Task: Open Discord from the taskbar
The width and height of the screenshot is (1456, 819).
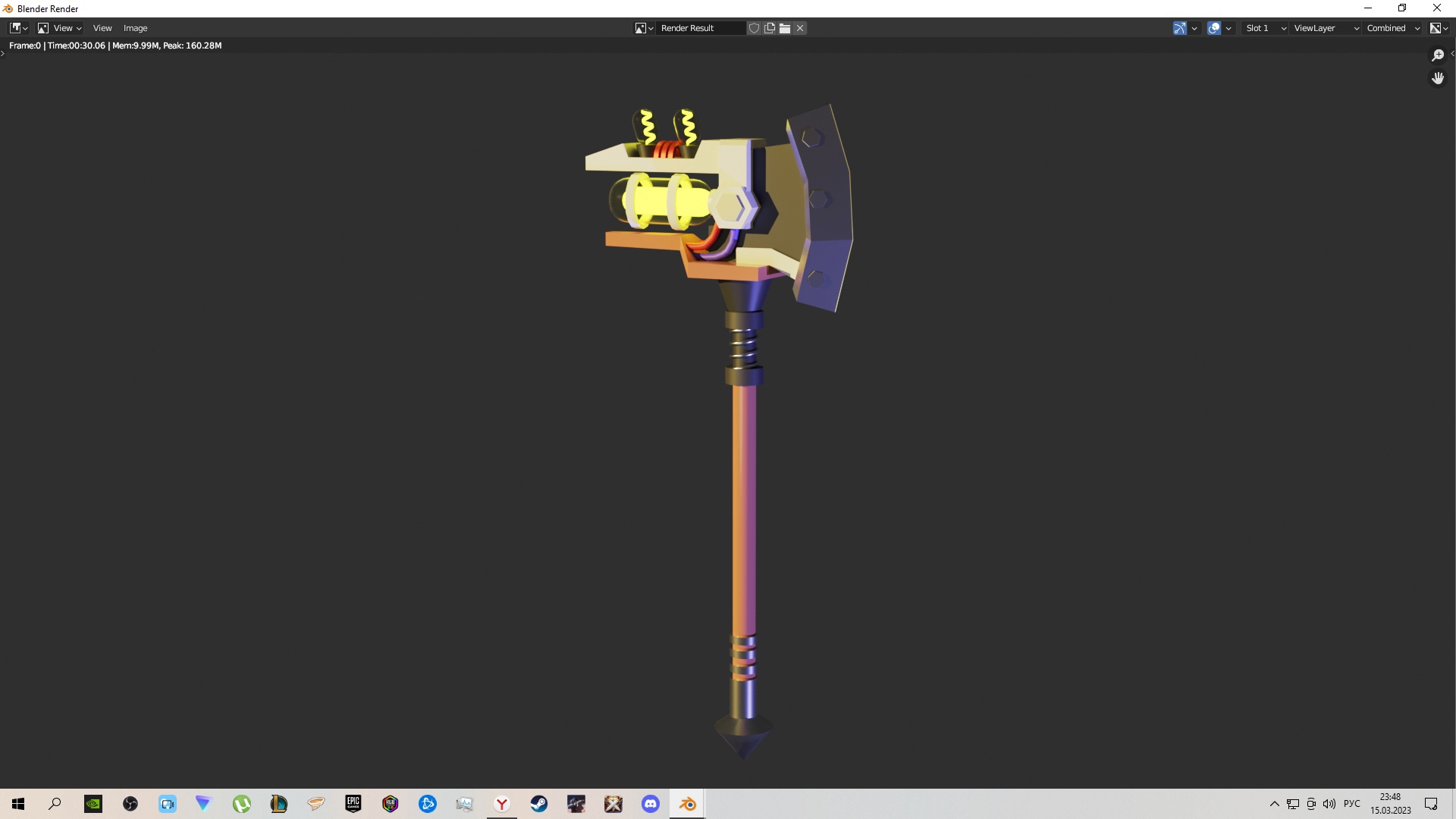Action: pos(651,804)
